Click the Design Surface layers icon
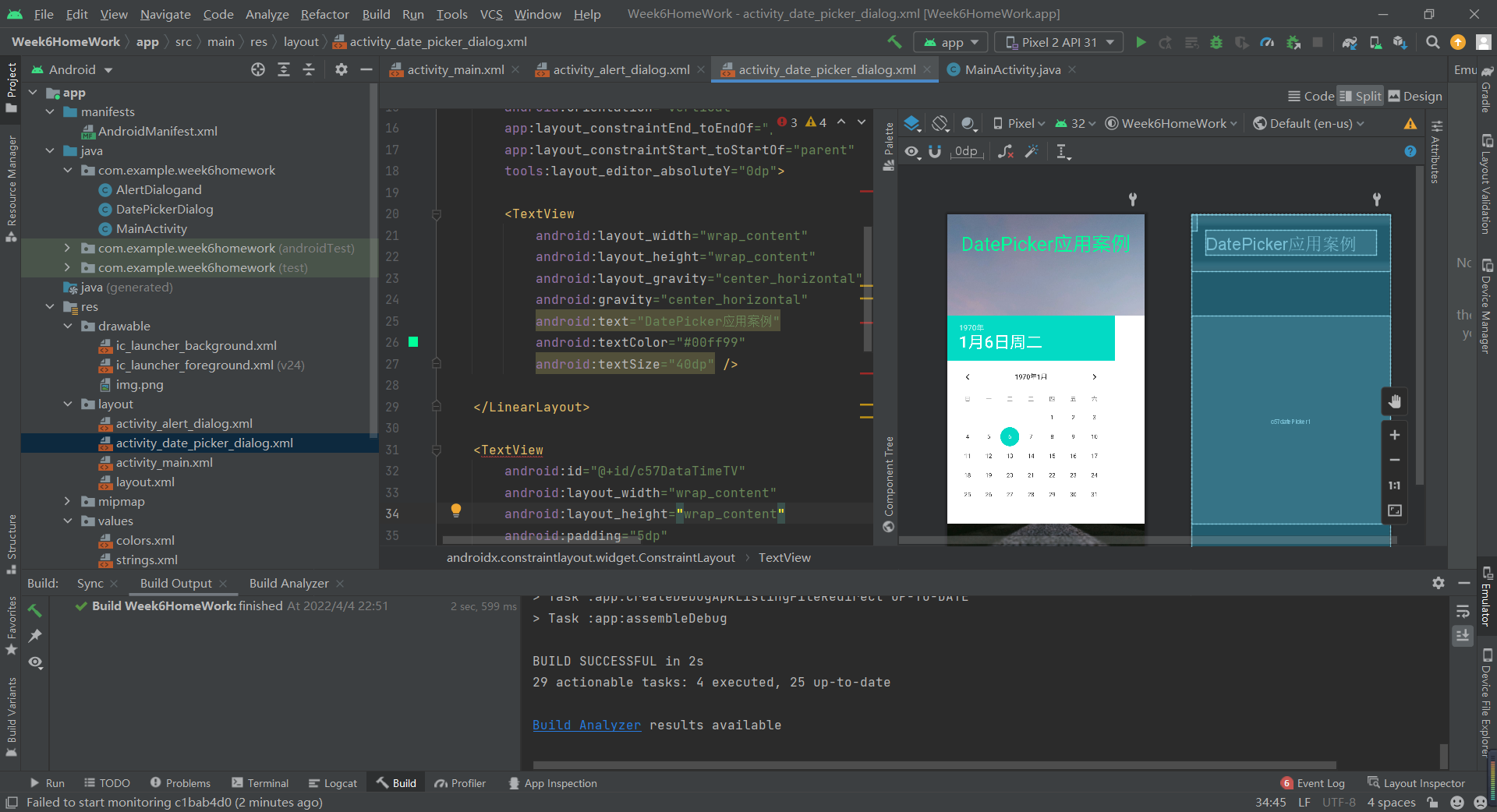This screenshot has height=812, width=1497. (x=912, y=123)
